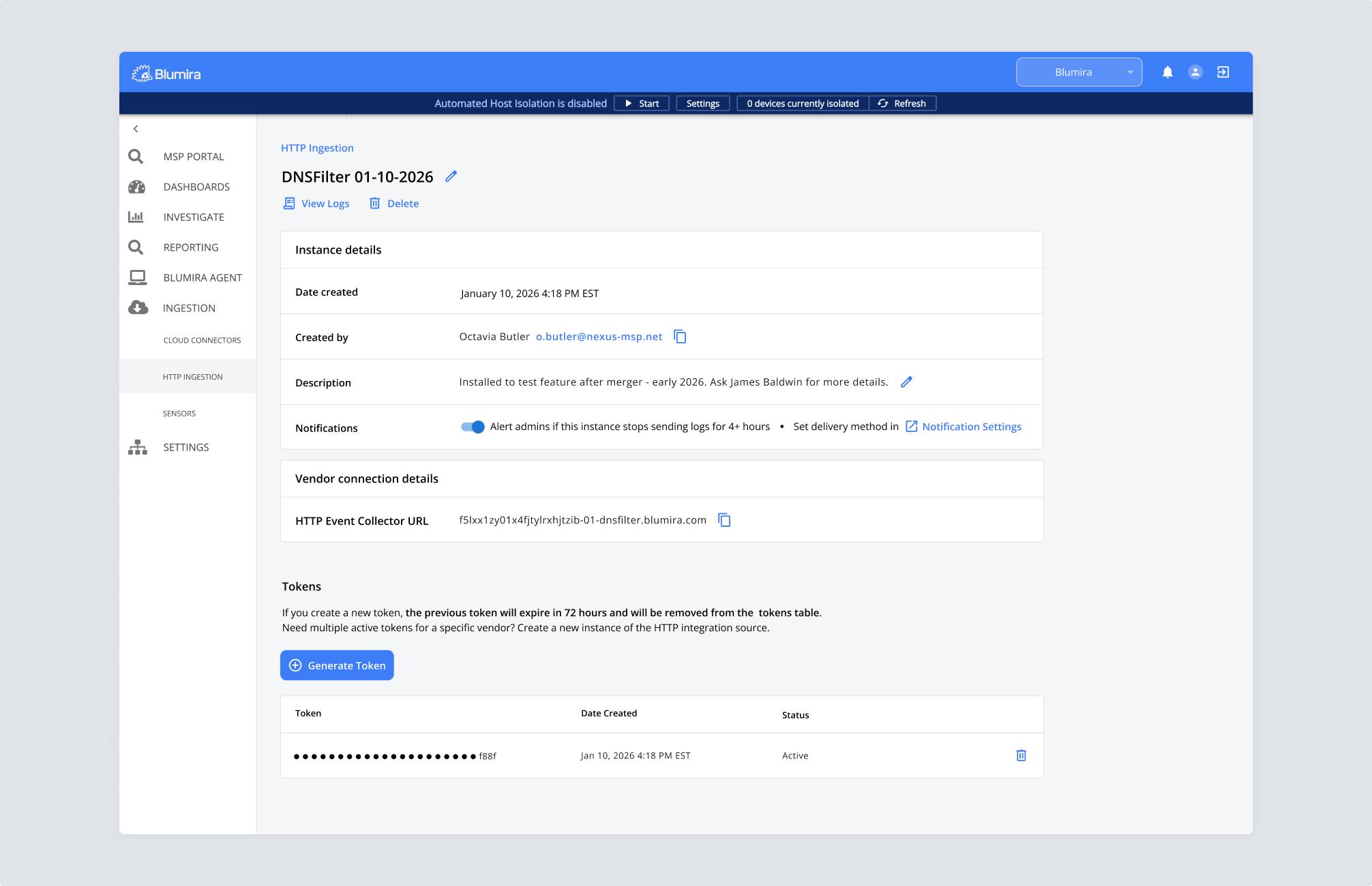Image resolution: width=1372 pixels, height=886 pixels.
Task: Click MSP Portal magnifier icon
Action: [136, 157]
